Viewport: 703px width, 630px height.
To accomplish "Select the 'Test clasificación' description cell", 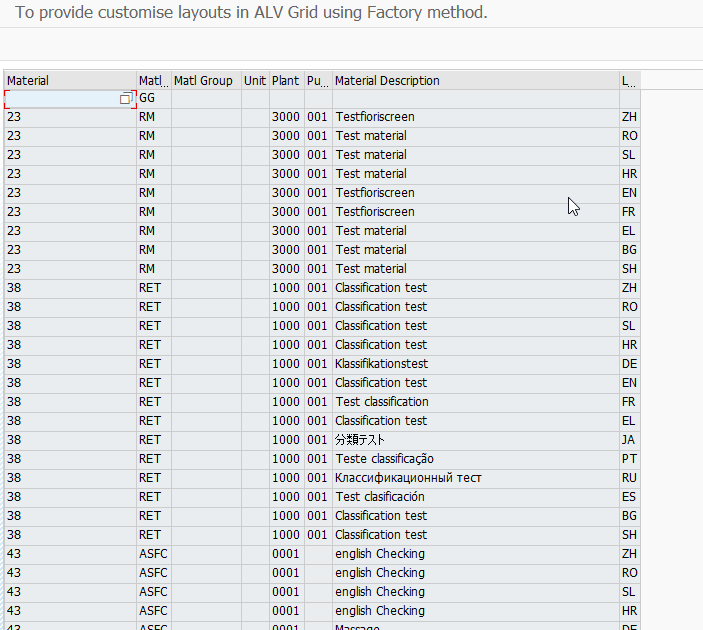I will (x=476, y=497).
